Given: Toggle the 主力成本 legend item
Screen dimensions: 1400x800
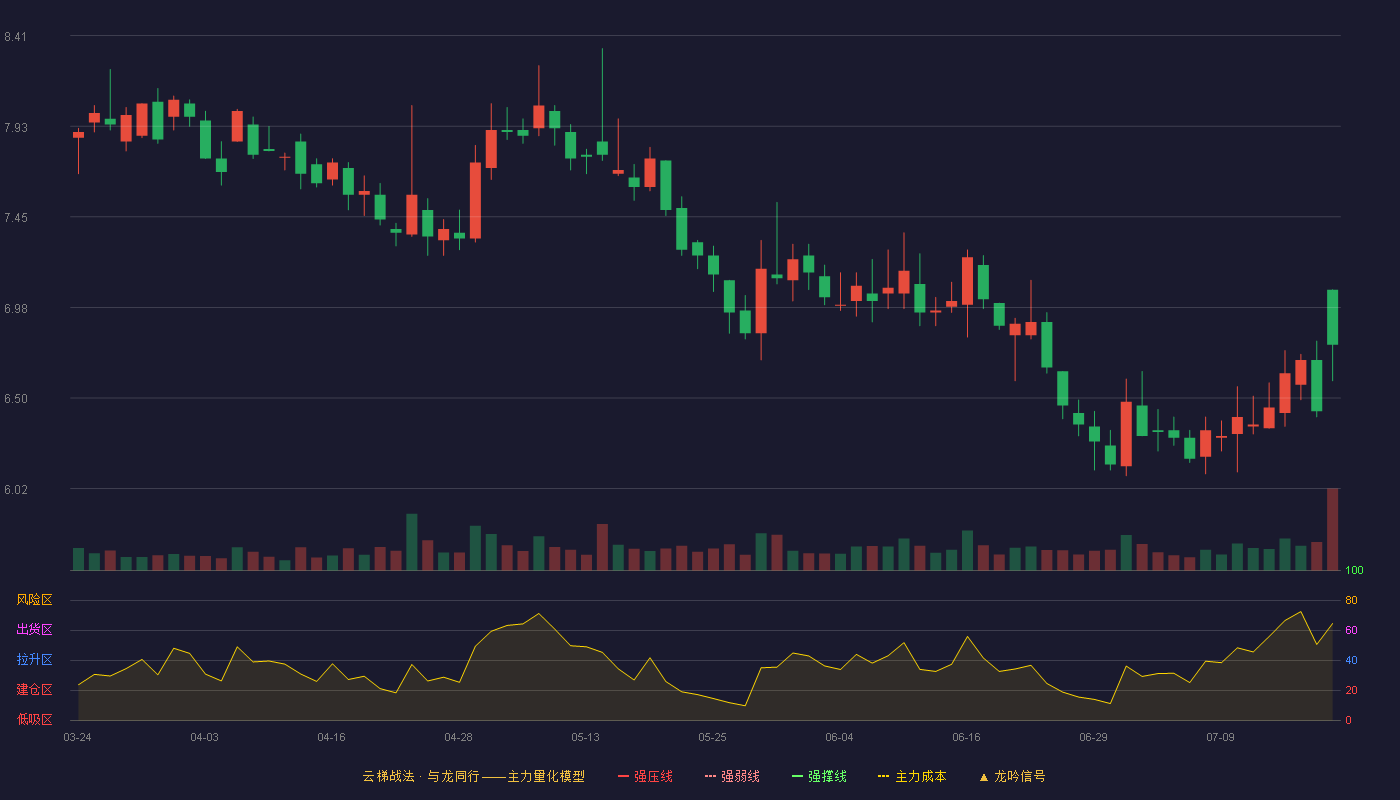Looking at the screenshot, I should coord(912,776).
